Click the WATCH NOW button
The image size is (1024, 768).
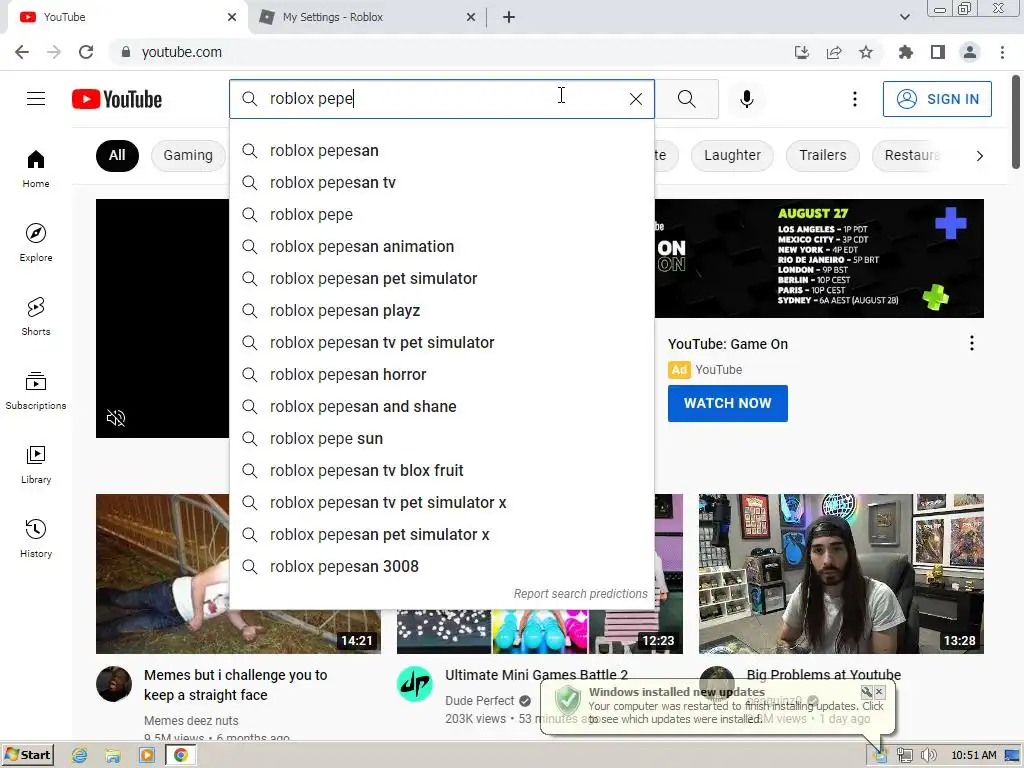[728, 404]
